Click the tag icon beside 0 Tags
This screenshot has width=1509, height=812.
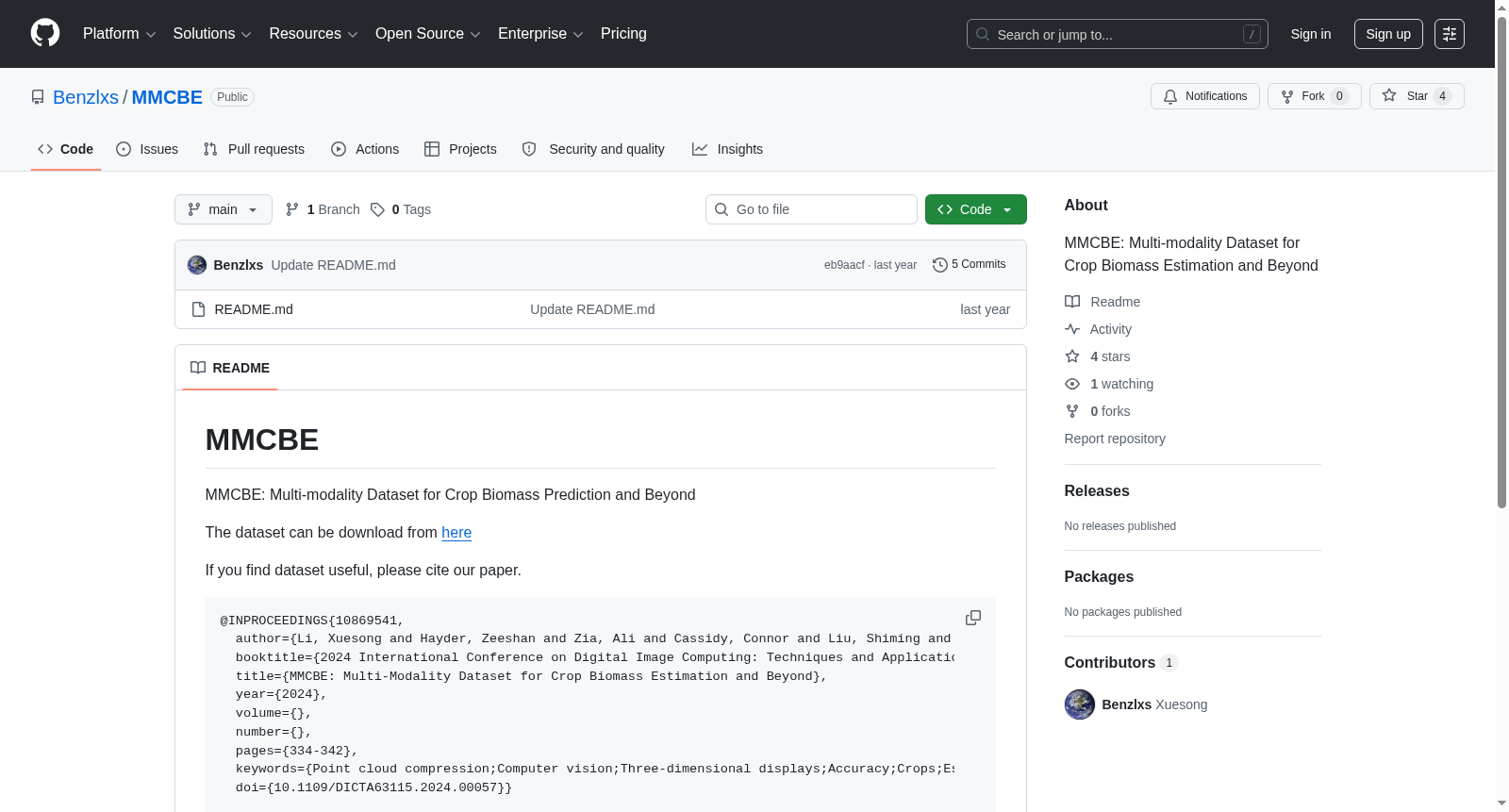pyautogui.click(x=377, y=209)
